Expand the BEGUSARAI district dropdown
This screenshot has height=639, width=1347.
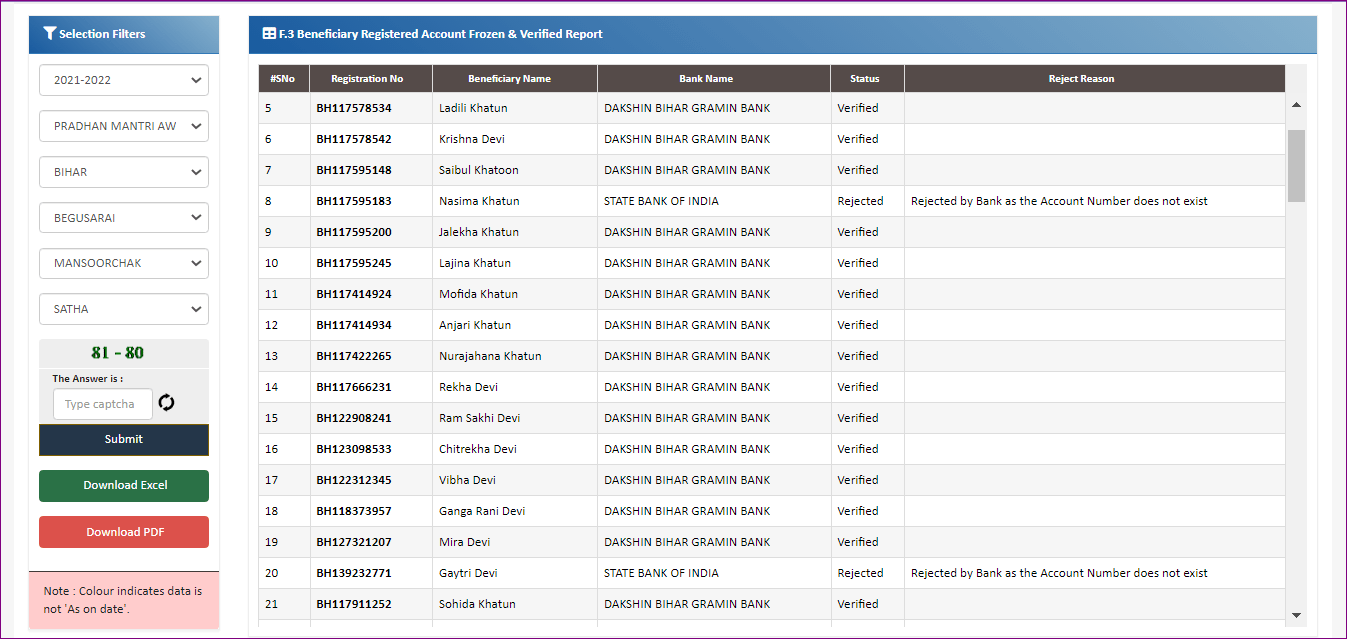(123, 217)
